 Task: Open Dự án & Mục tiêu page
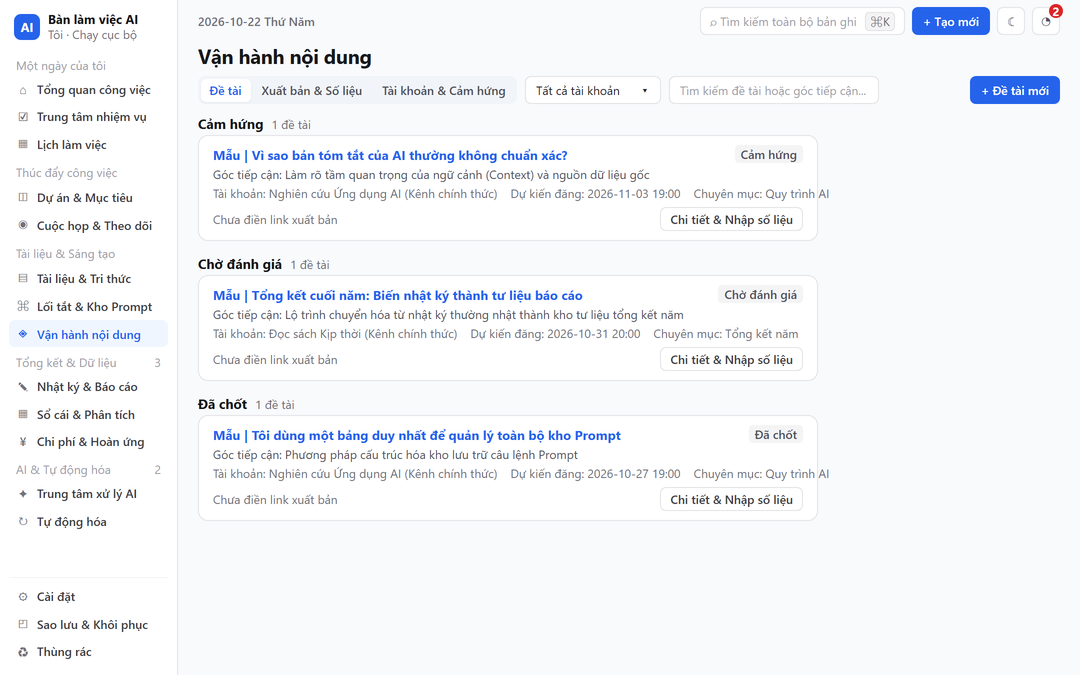click(x=88, y=198)
